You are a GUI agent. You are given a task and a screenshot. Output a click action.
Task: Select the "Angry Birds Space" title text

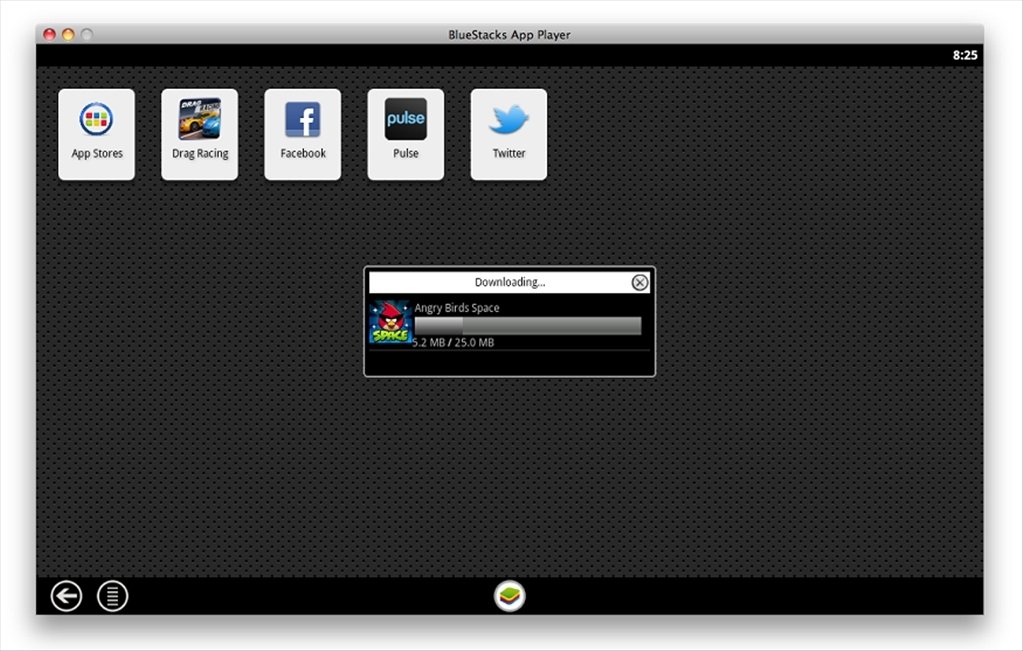(x=457, y=308)
